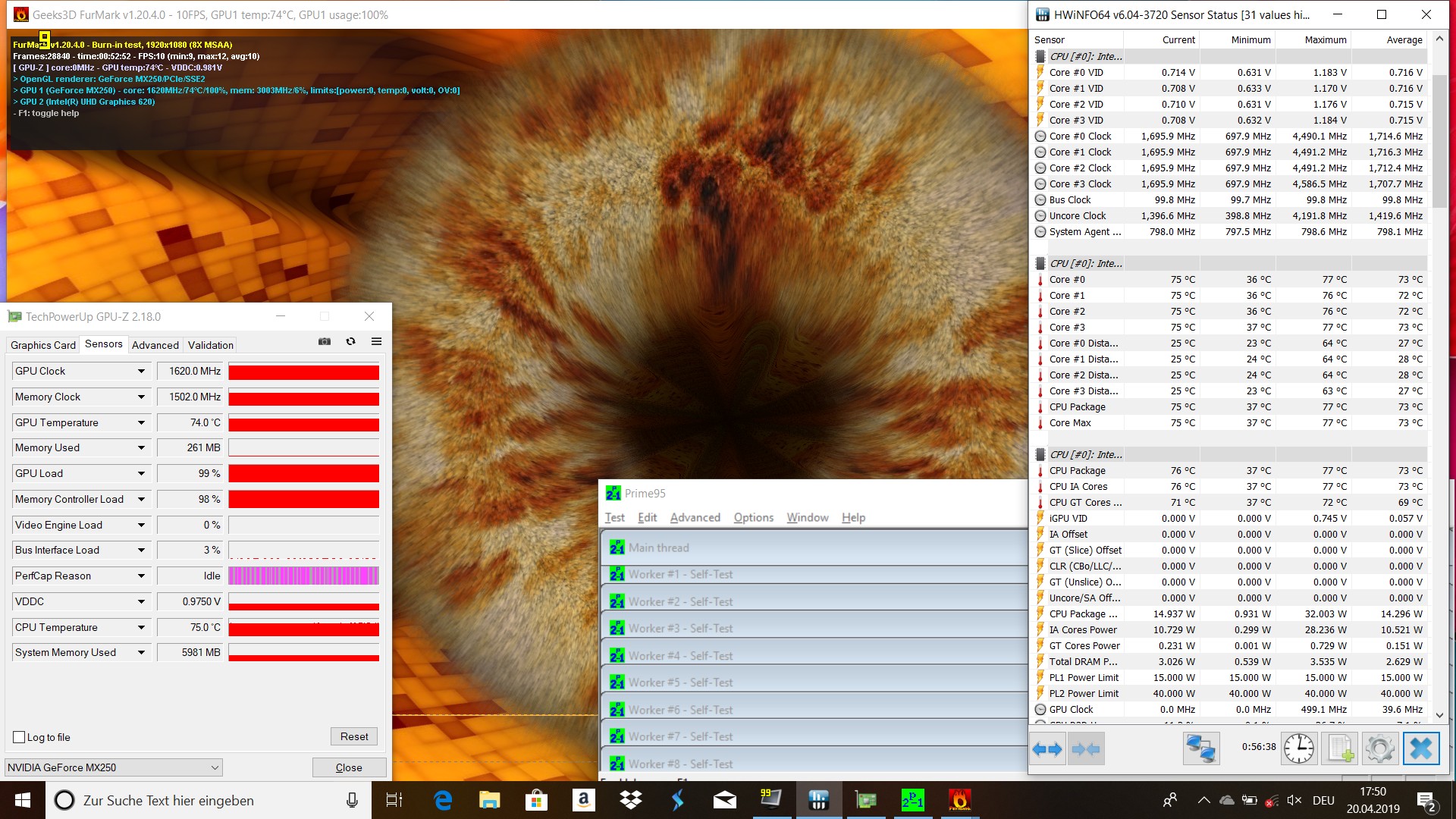The width and height of the screenshot is (1456, 819).
Task: Expand the GPU Clock sensor dropdown
Action: click(x=141, y=372)
